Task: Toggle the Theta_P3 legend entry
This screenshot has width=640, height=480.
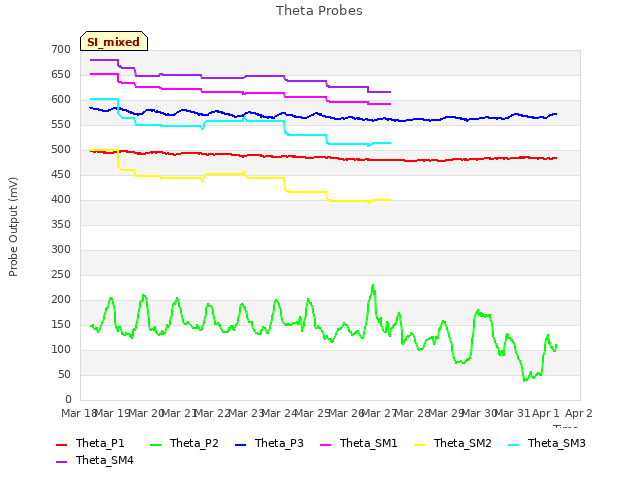Action: pos(269,443)
